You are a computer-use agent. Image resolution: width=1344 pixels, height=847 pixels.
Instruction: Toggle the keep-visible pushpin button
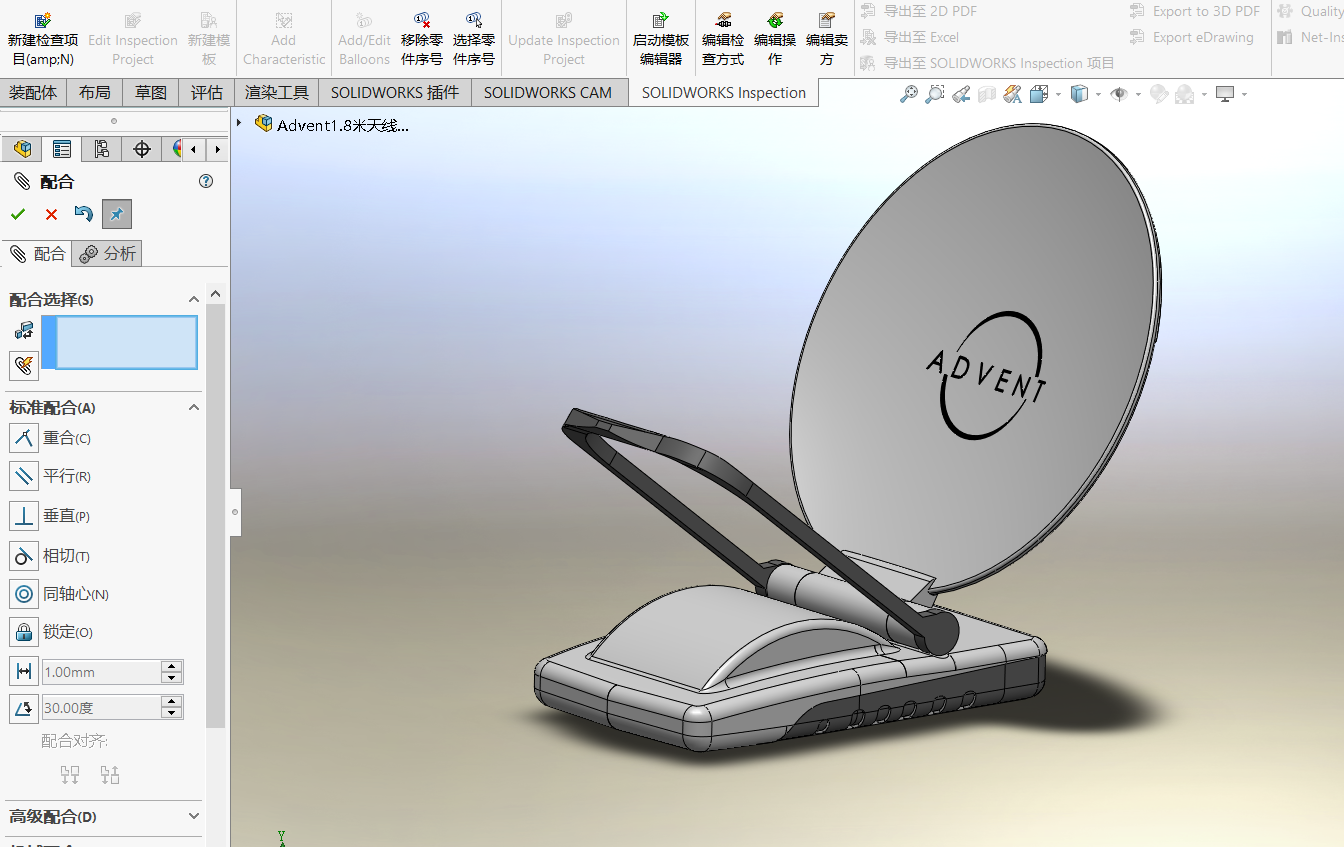coord(116,214)
